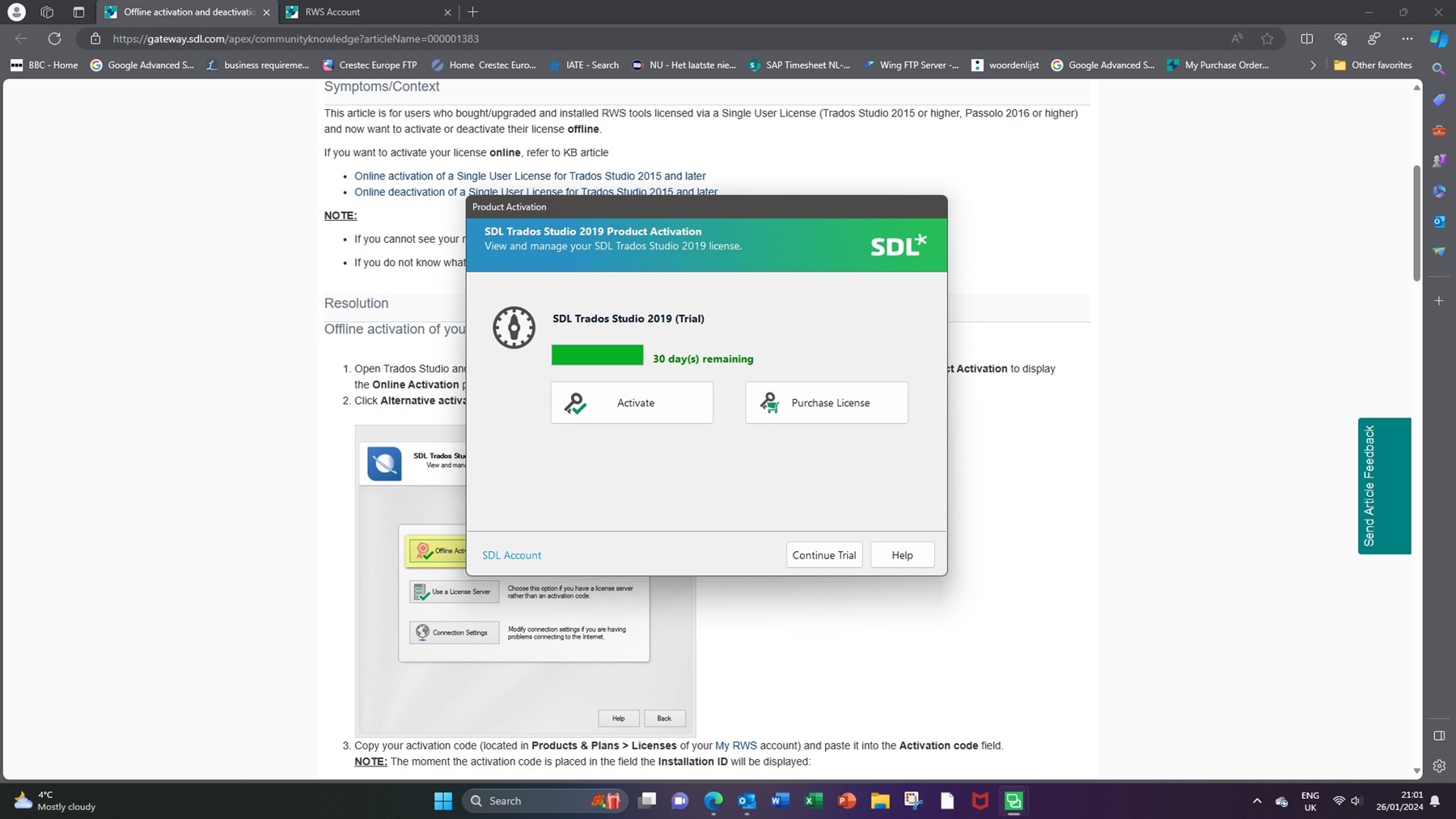Click the Continue Trial button

pyautogui.click(x=824, y=555)
